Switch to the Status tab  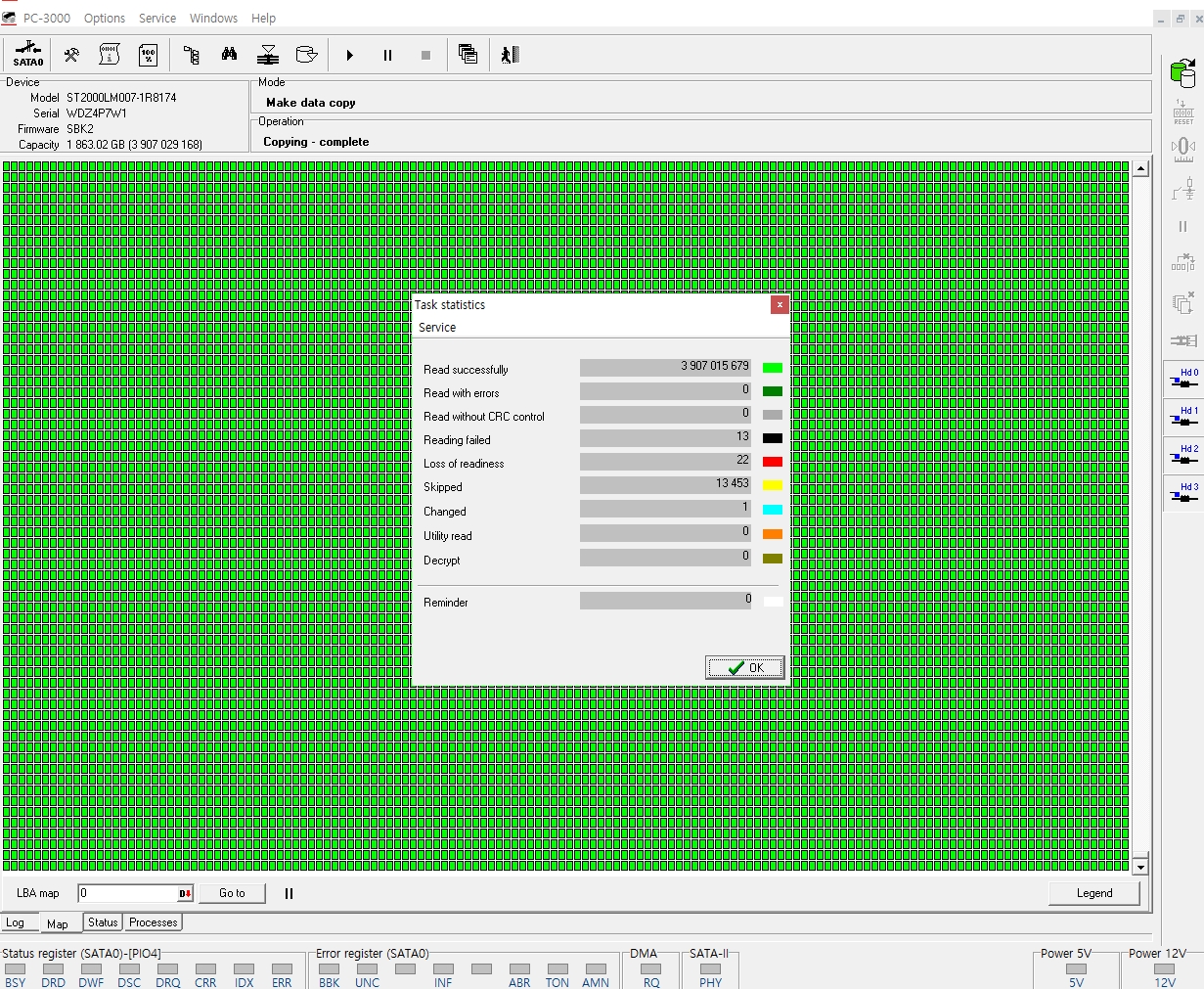coord(103,922)
